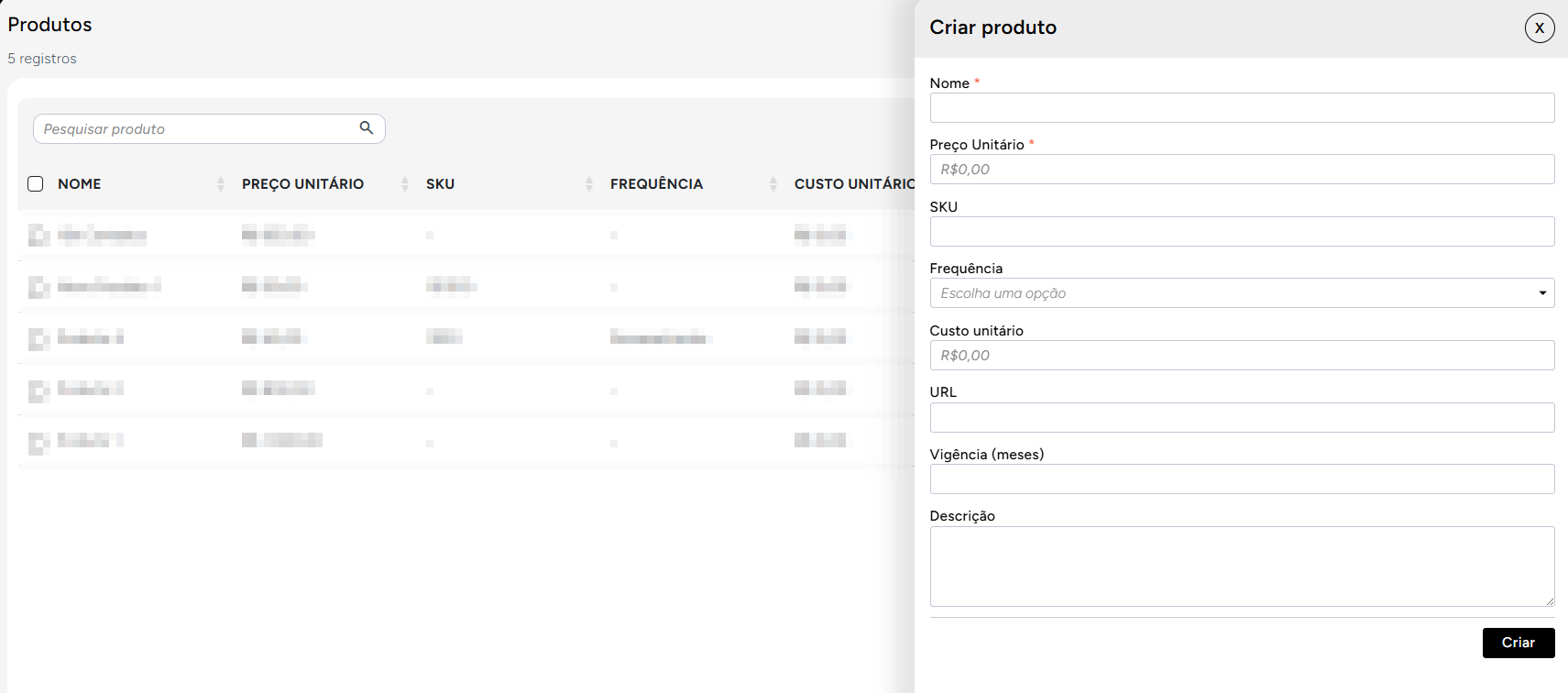1568x693 pixels.
Task: Sort by the SKU column arrows
Action: pyautogui.click(x=588, y=184)
